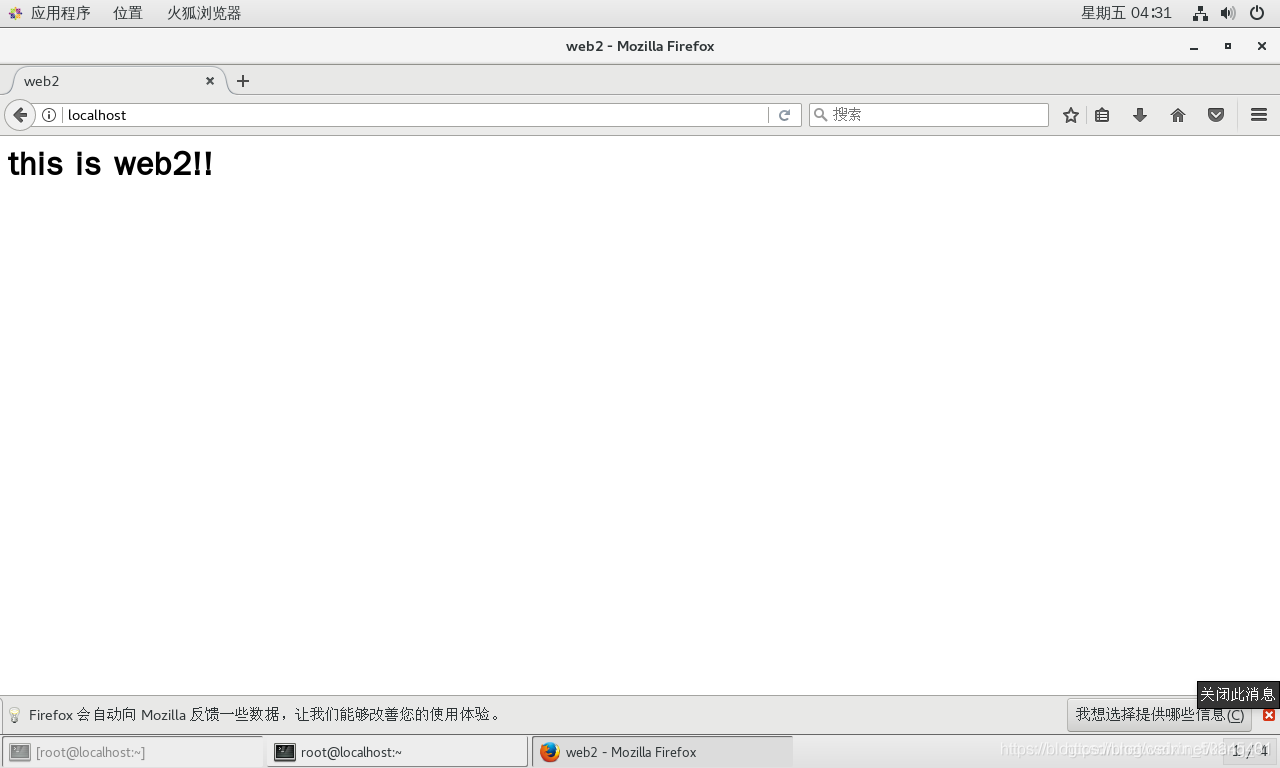
Task: Click the lightbulb icon in notification bar
Action: [15, 715]
